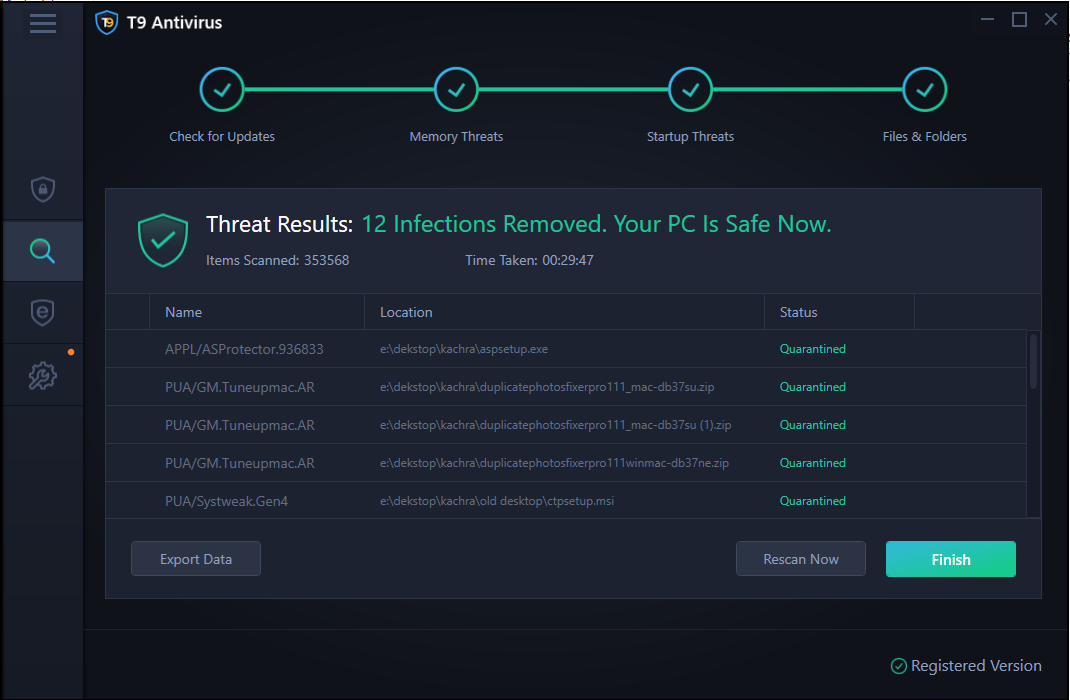The width and height of the screenshot is (1070, 700).
Task: Click the Memory Threats checkmark circle
Action: (x=456, y=89)
